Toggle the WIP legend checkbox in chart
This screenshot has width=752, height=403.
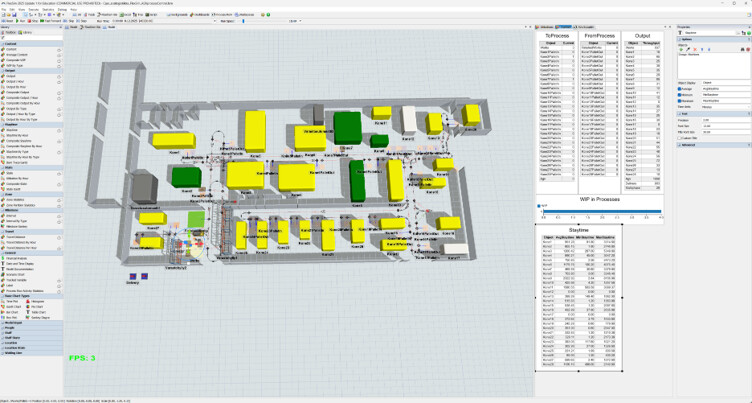[x=539, y=206]
